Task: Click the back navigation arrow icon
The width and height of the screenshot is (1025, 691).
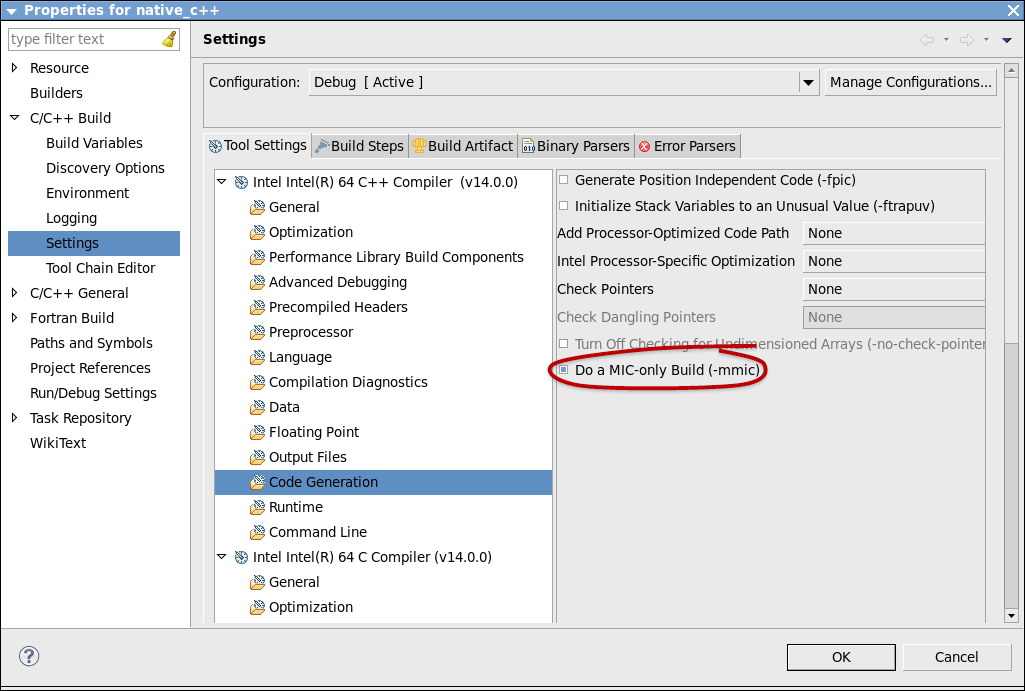Action: [927, 40]
